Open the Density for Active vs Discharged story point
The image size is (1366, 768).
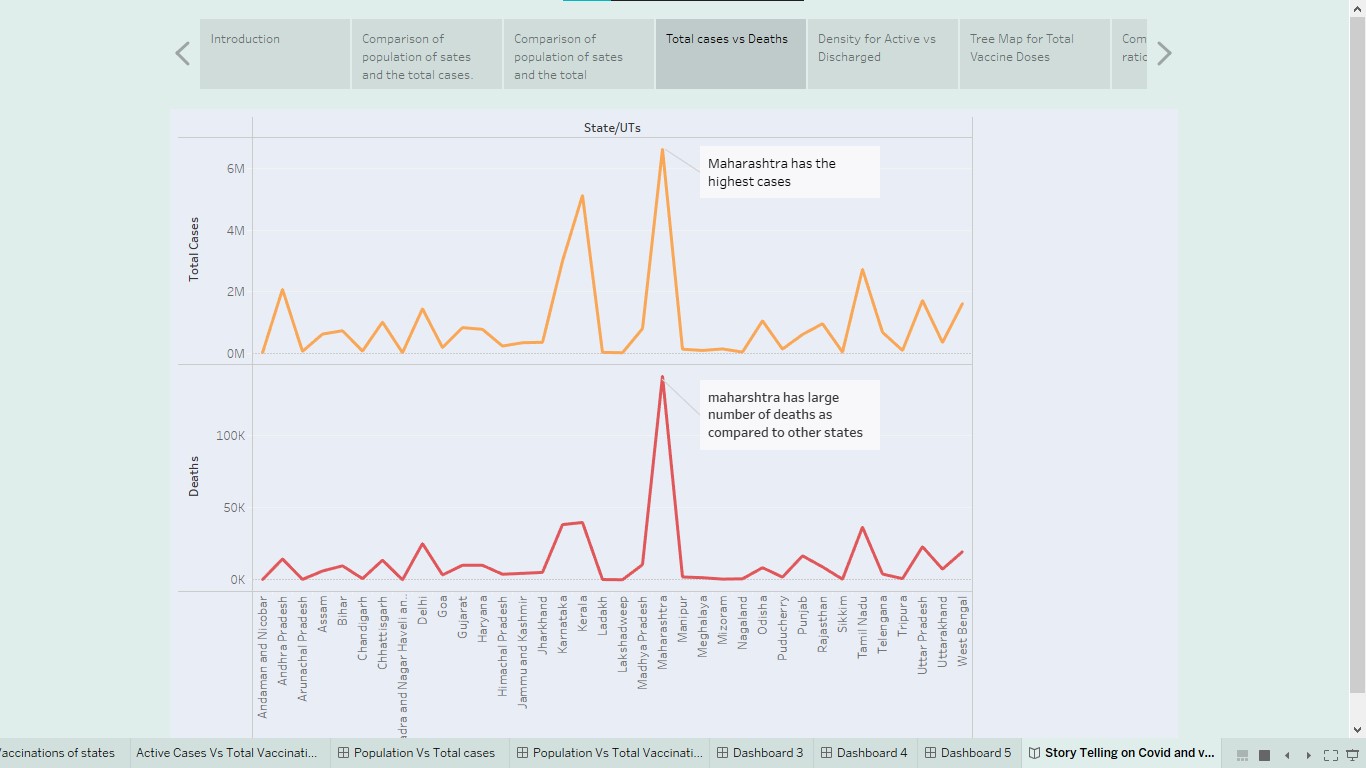pos(882,53)
